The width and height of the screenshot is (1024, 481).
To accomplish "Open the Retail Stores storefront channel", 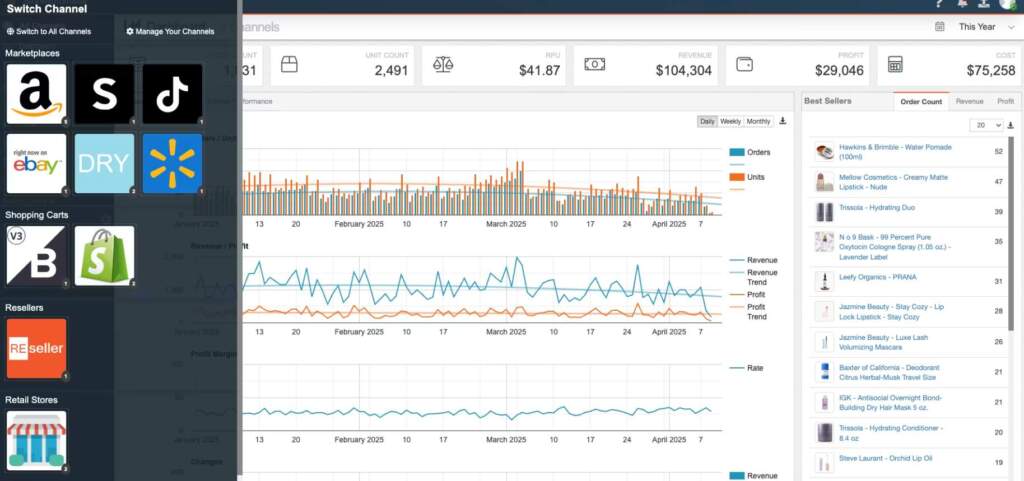I will tap(36, 441).
